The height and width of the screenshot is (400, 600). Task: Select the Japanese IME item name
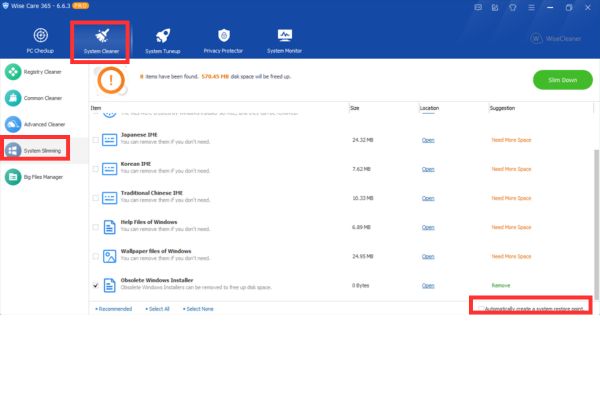[x=139, y=135]
